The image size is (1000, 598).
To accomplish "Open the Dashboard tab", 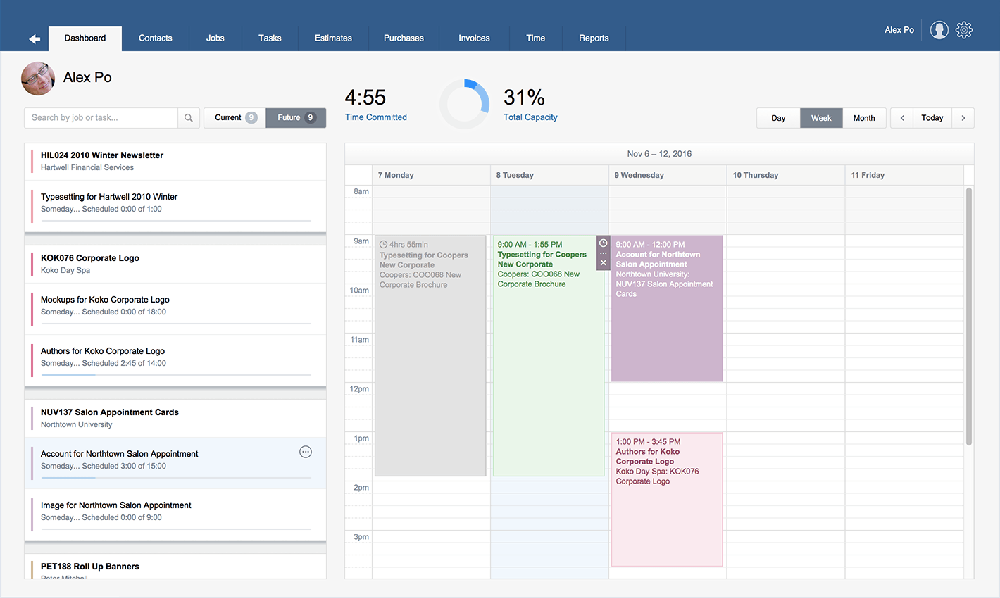I will click(85, 38).
